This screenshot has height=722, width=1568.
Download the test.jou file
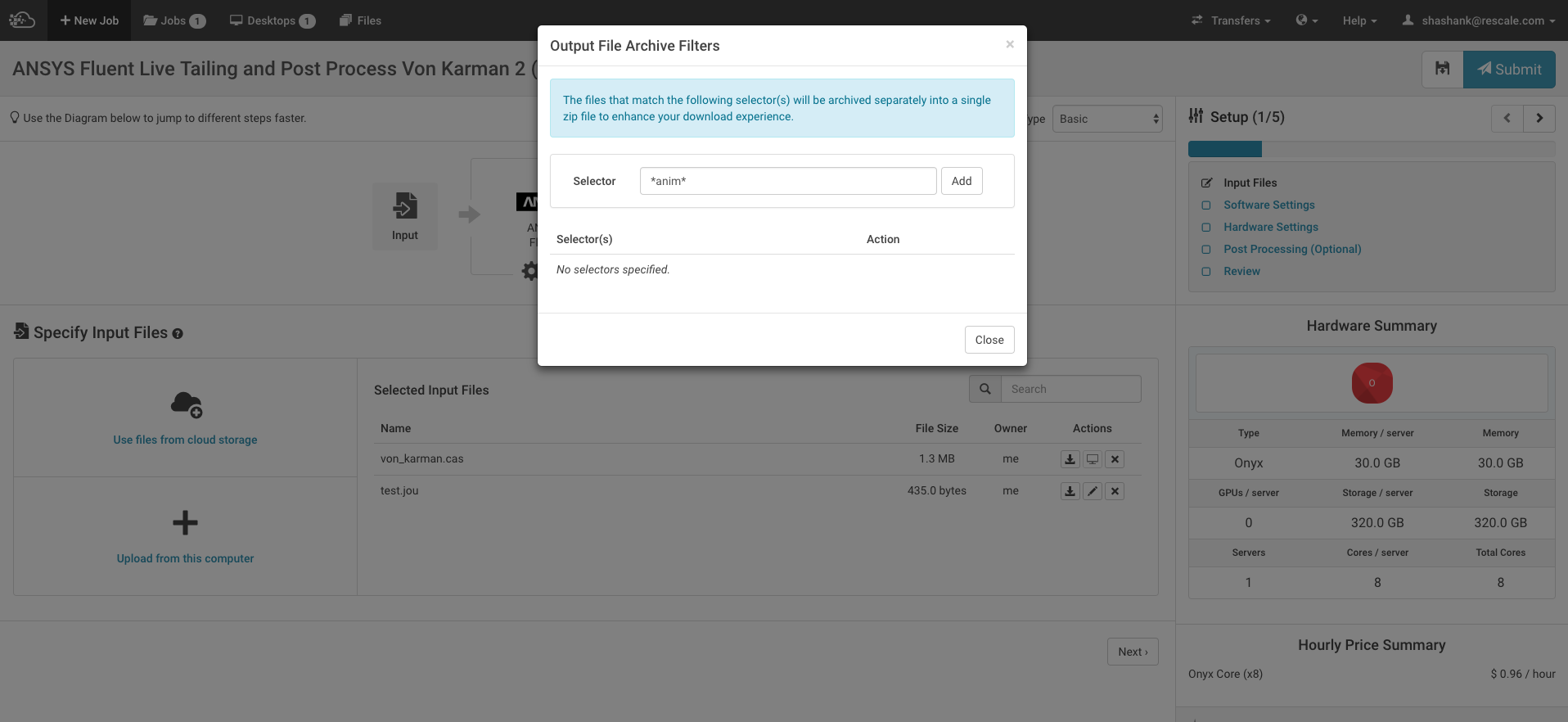(x=1070, y=491)
